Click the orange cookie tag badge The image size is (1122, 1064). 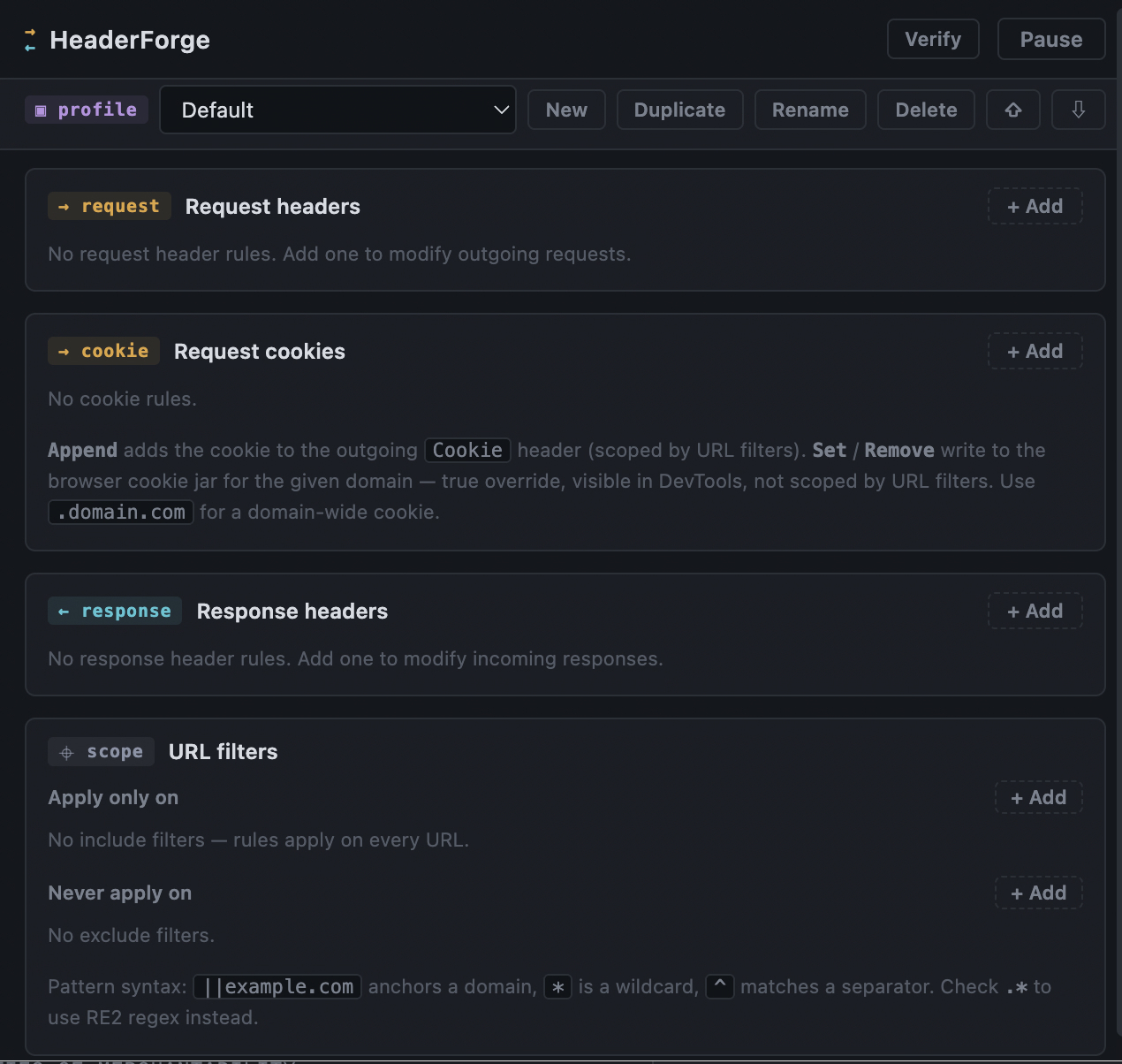tap(103, 351)
